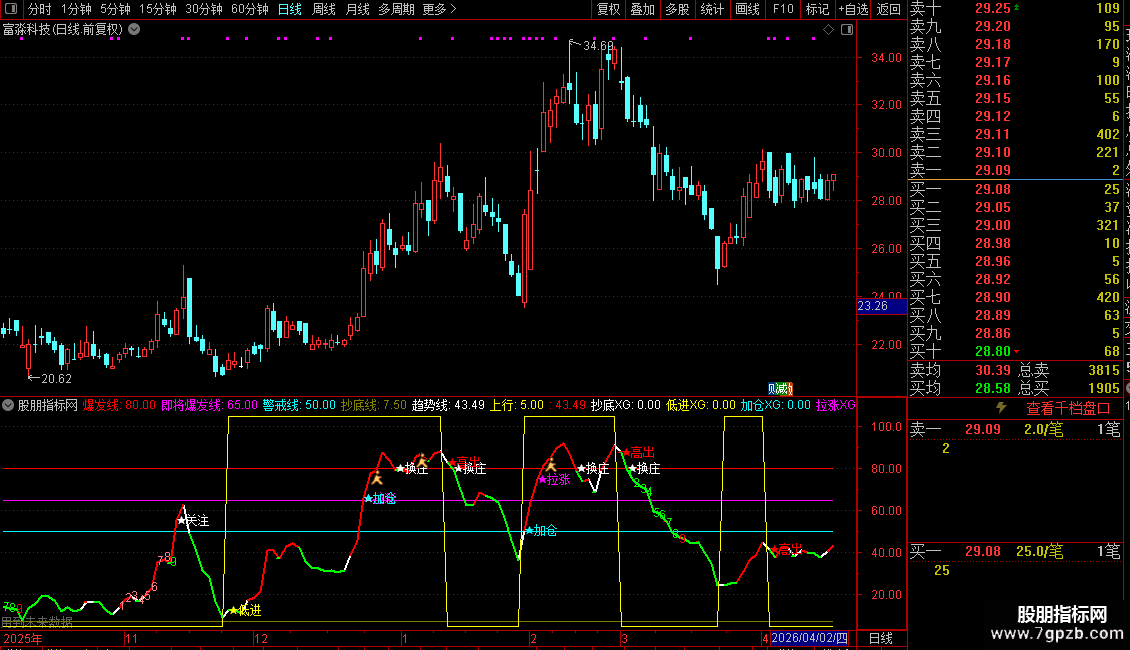Click the 查看千档盘口 link

coord(1068,408)
